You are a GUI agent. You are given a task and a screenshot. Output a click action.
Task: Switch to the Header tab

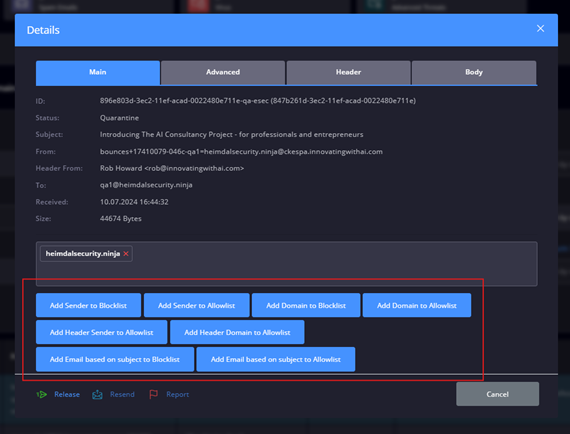tap(348, 72)
